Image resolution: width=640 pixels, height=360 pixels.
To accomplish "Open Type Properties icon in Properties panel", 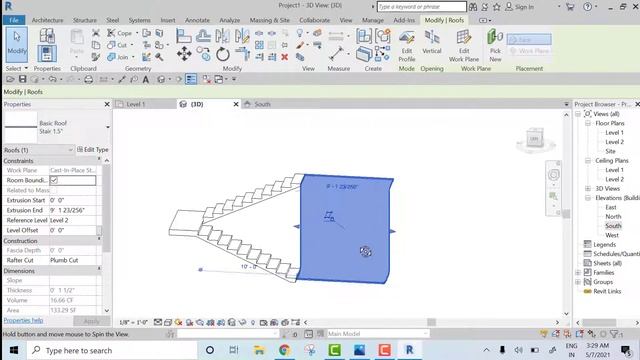I will tap(47, 36).
